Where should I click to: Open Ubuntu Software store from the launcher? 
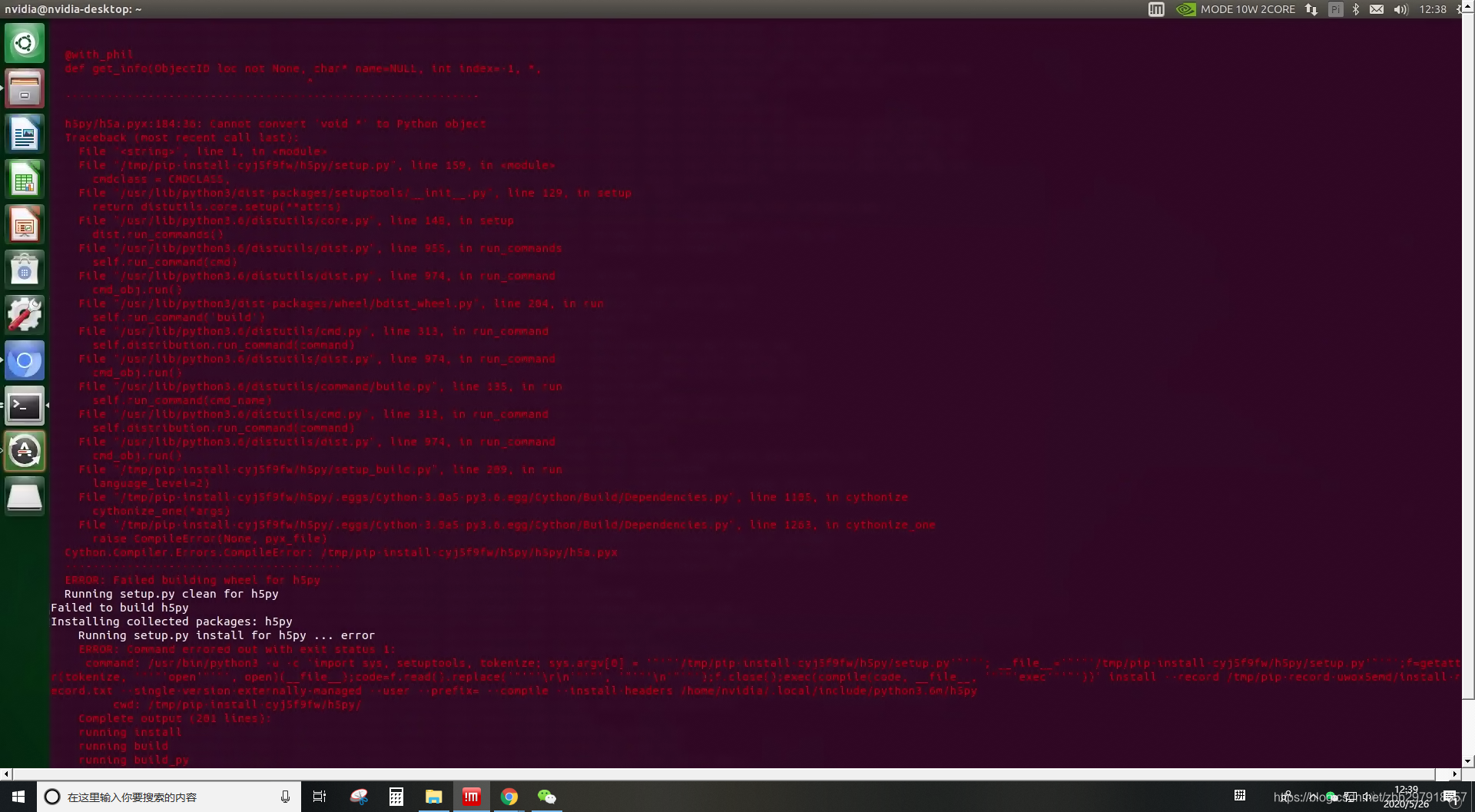(x=25, y=270)
